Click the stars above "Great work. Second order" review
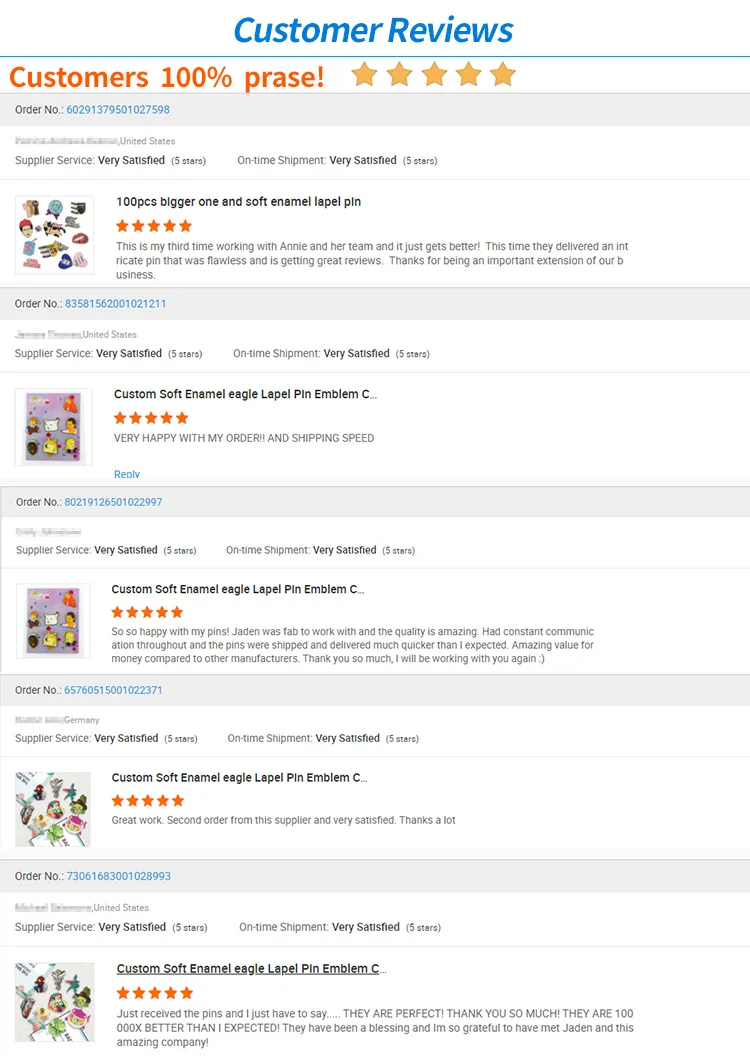750x1060 pixels. click(148, 801)
